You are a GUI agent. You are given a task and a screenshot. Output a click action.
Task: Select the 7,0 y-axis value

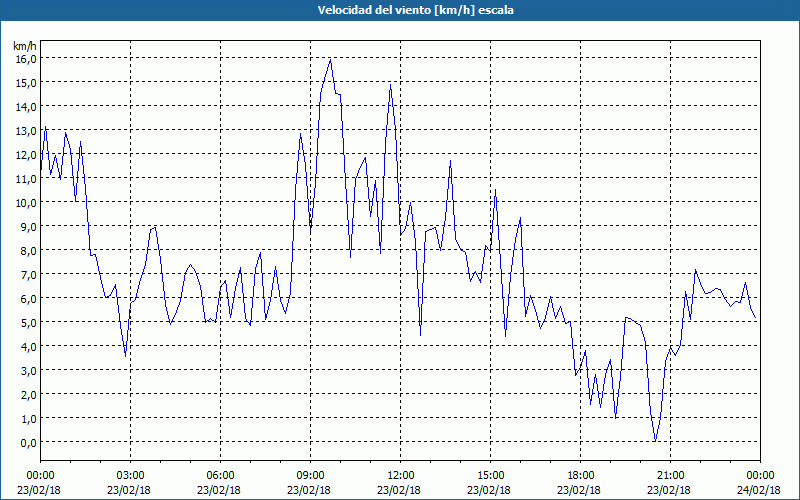30,274
